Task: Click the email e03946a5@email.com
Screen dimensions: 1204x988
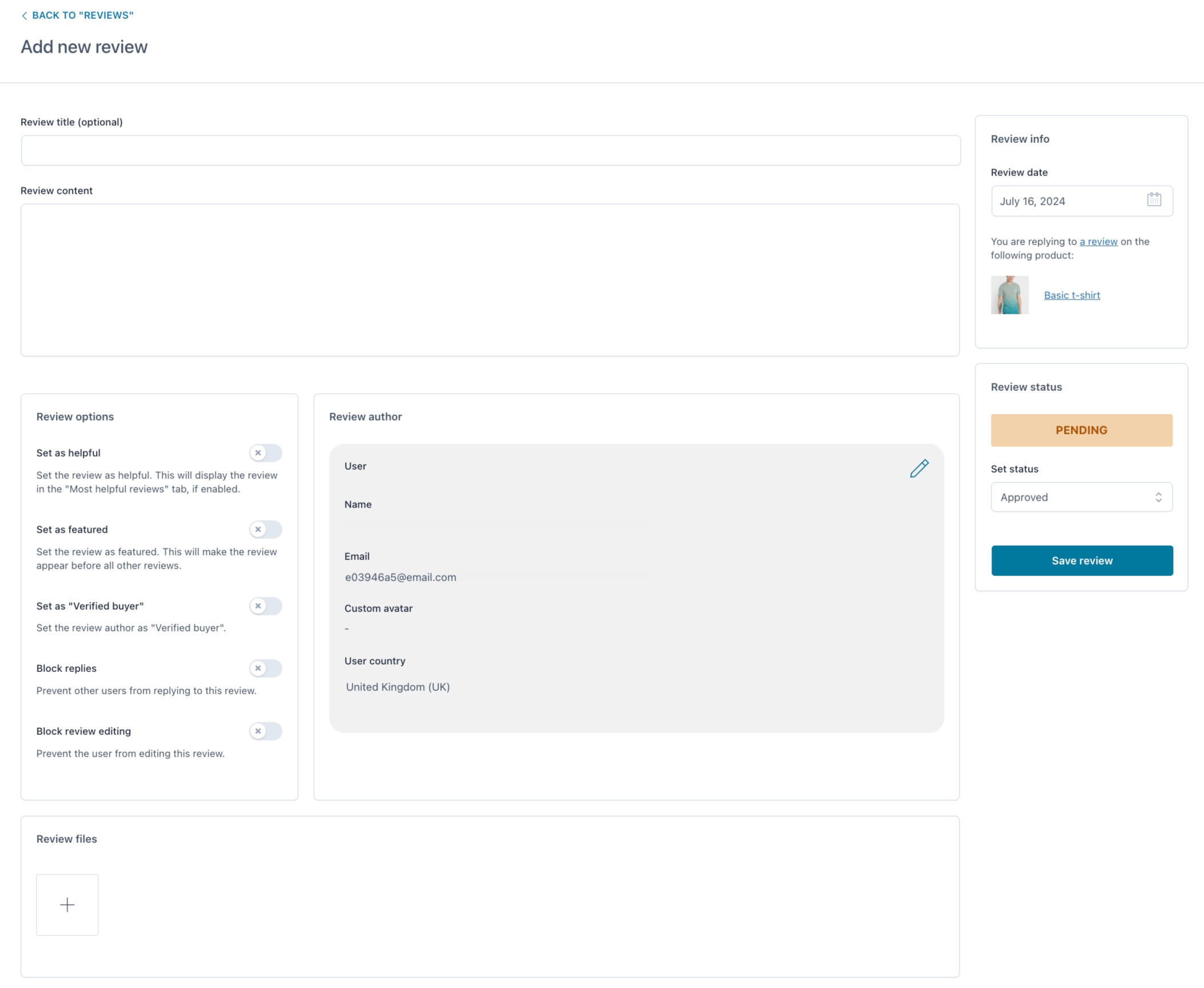Action: pos(400,577)
